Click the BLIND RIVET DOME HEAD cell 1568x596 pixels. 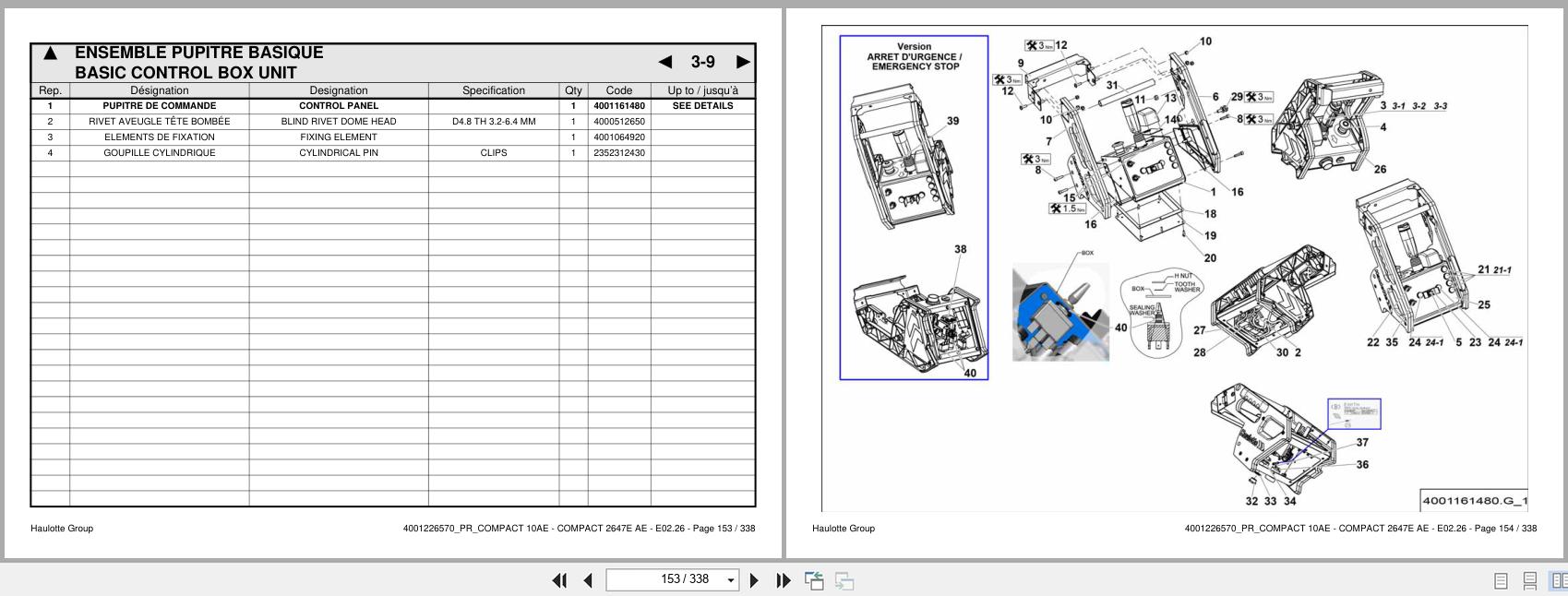(339, 122)
